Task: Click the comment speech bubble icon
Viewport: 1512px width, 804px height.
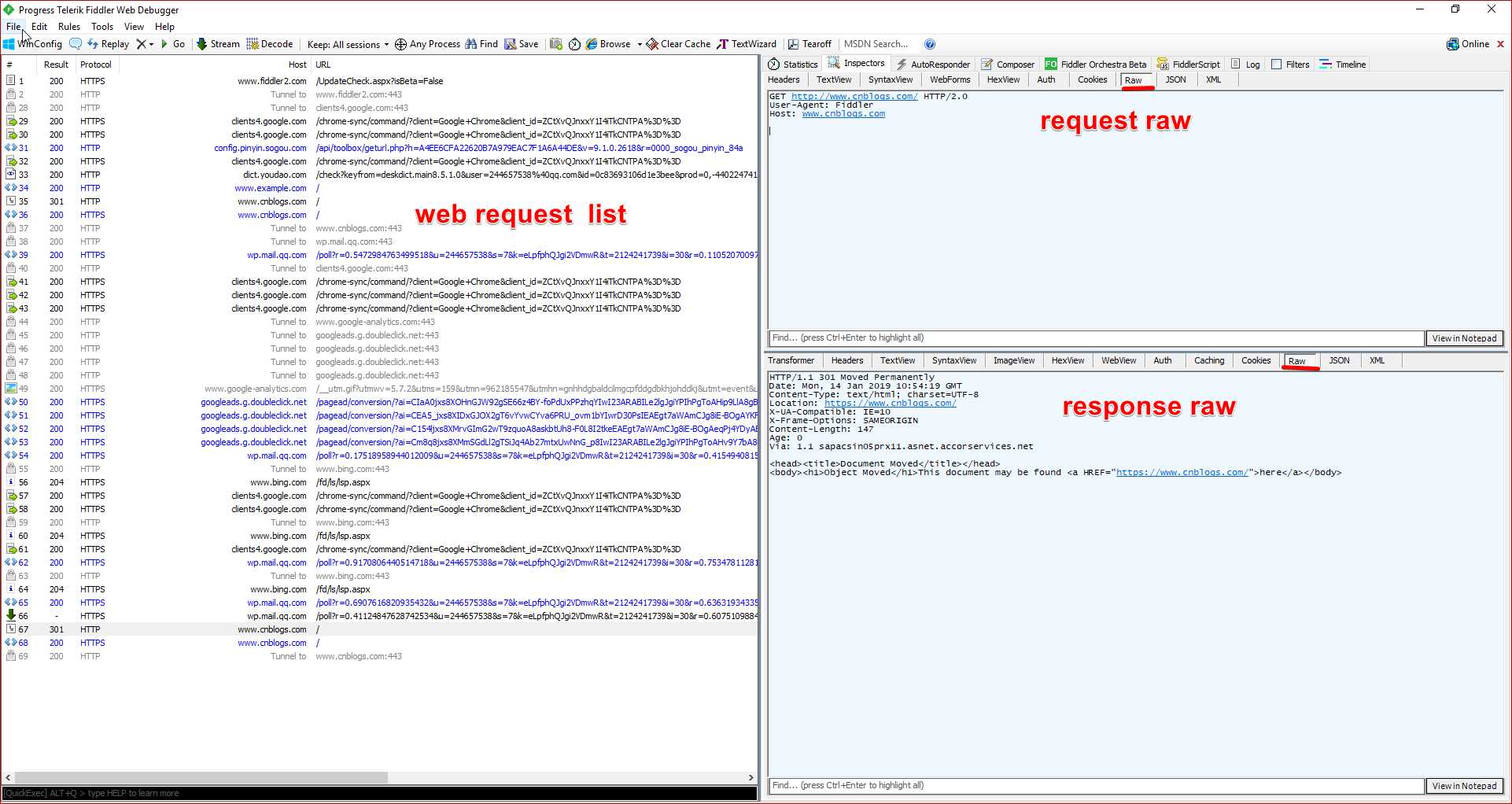Action: pos(76,44)
